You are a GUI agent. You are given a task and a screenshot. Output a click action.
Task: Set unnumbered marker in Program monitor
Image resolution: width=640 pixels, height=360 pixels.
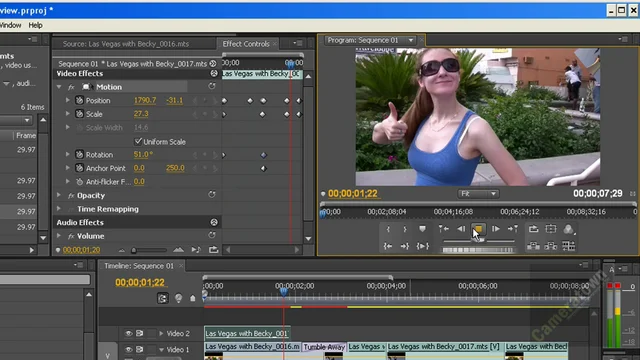pos(422,229)
